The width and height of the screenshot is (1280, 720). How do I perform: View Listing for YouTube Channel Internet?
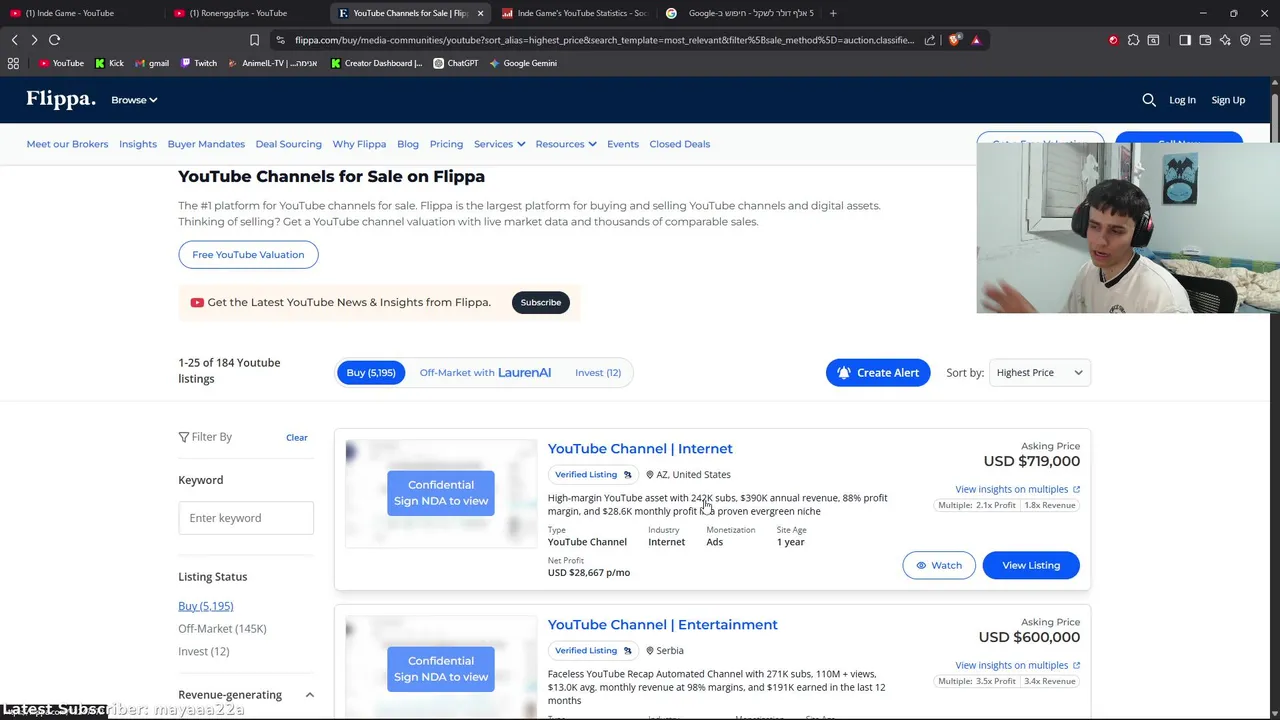pos(1031,565)
